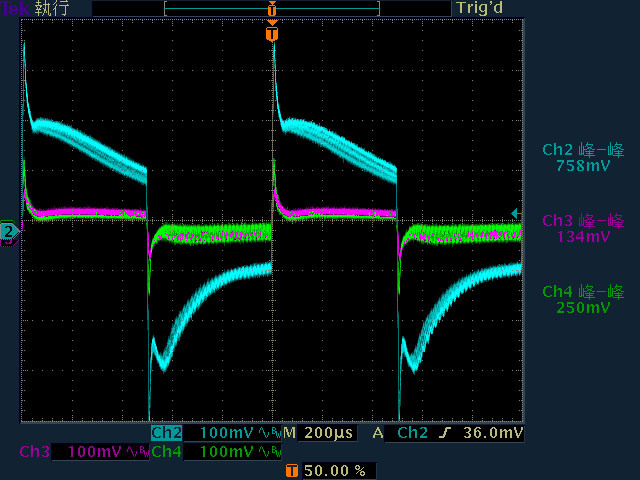Click the record view bar at top
This screenshot has width=640, height=480.
(x=272, y=9)
